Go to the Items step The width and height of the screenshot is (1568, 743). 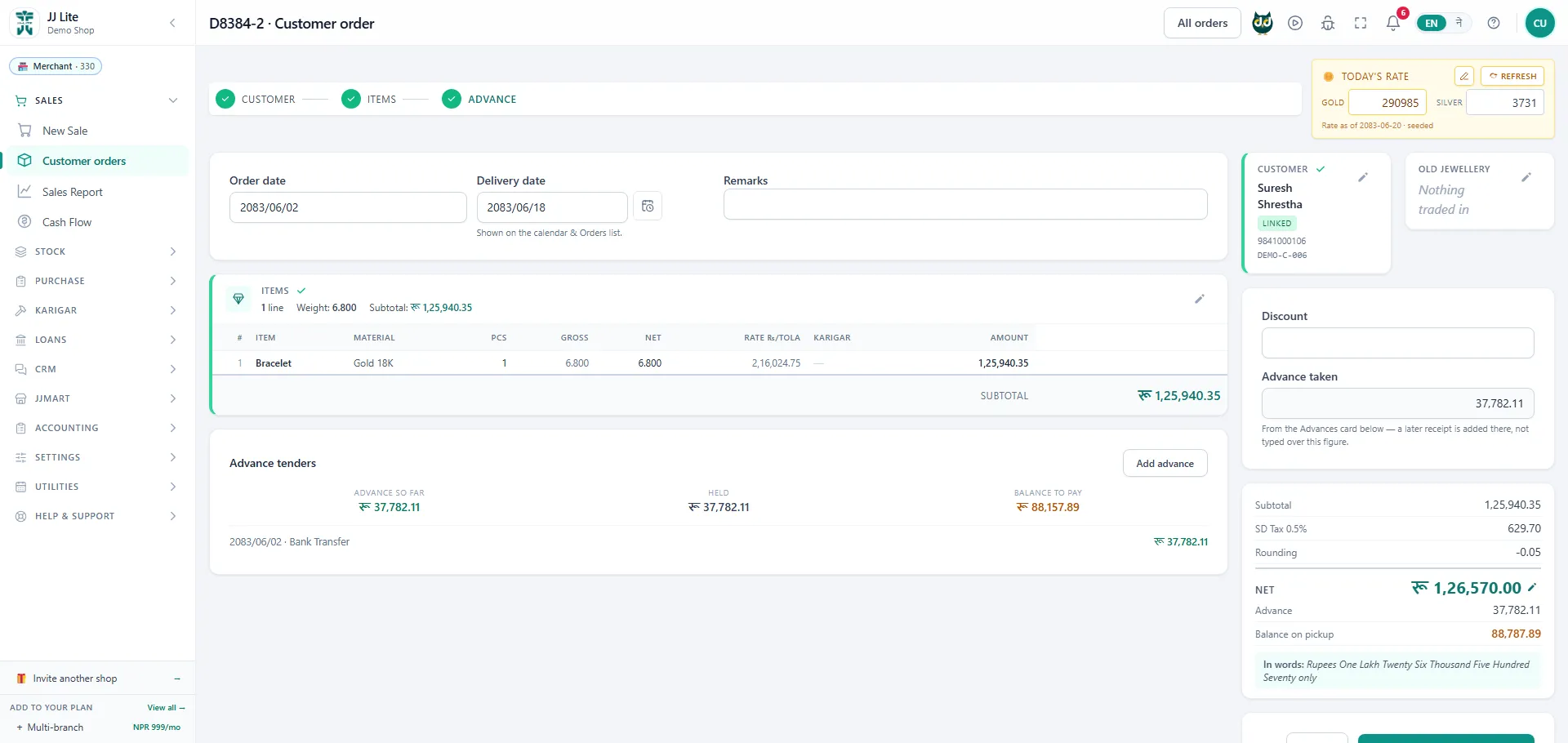point(369,99)
